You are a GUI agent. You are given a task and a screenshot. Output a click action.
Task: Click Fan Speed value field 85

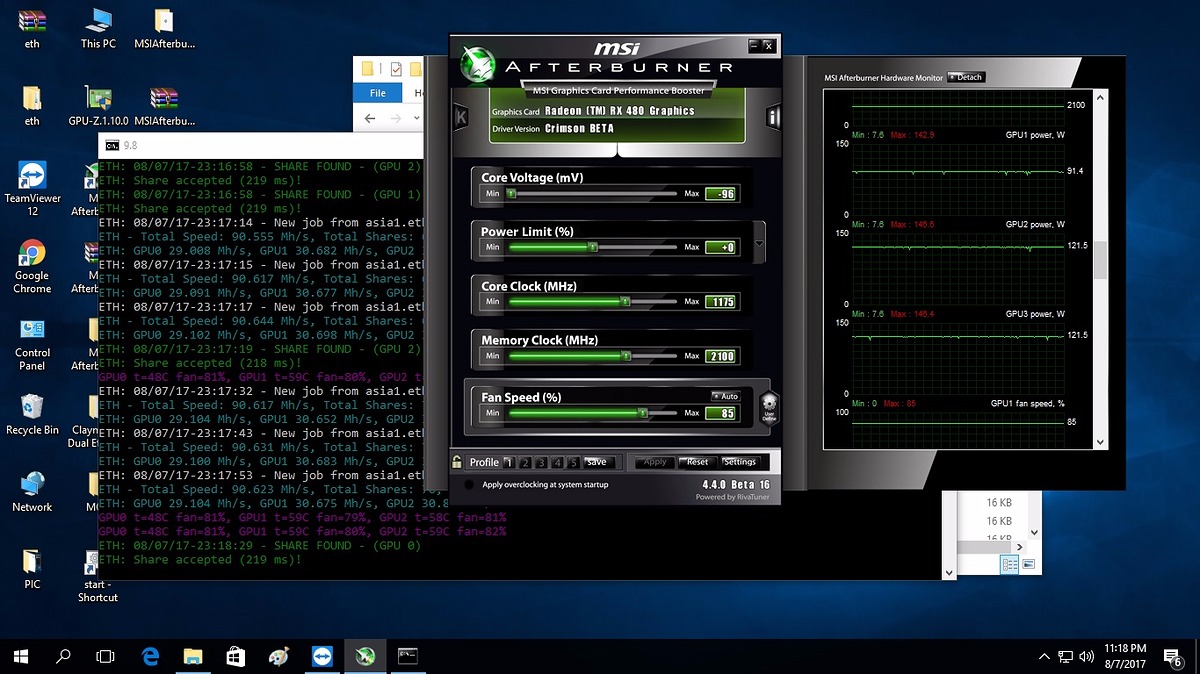(721, 413)
